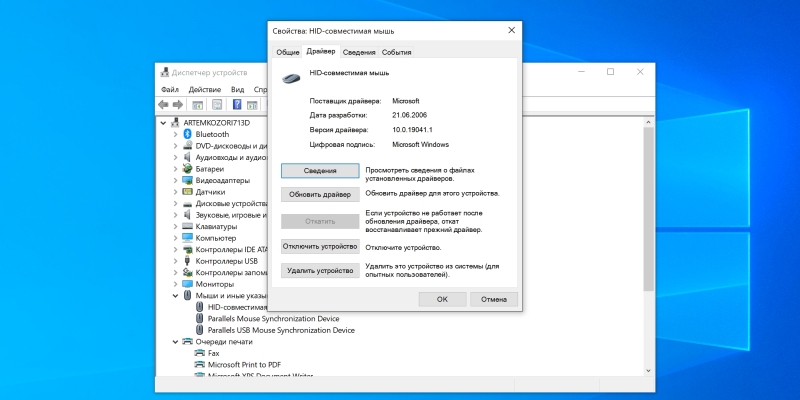
Task: Click the Parallels Mouse Synchronization Device icon
Action: point(199,319)
